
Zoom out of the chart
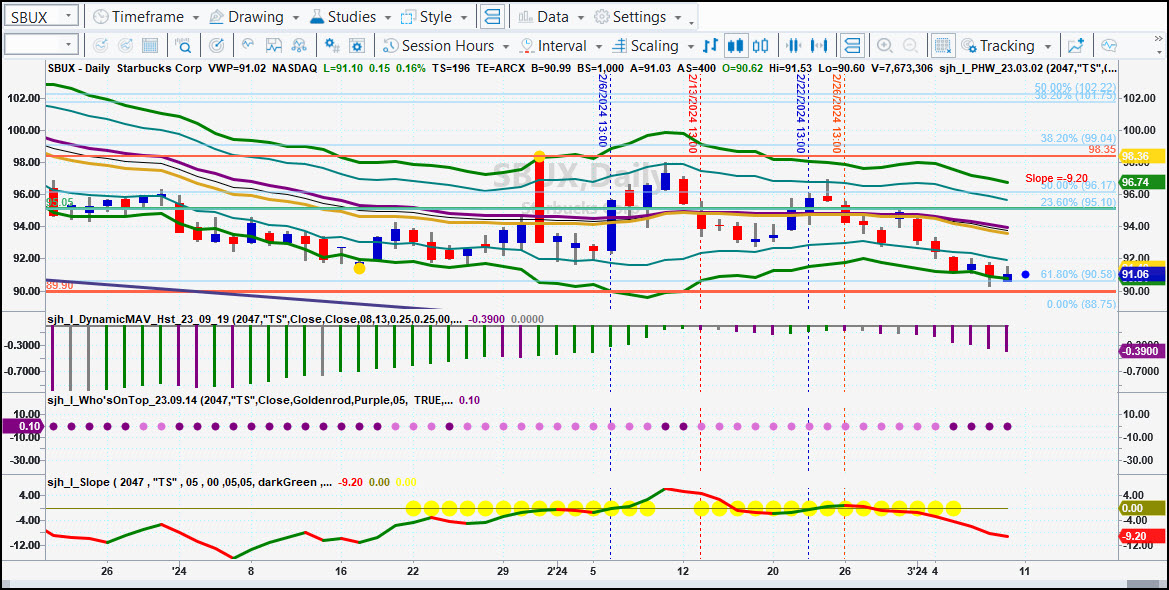coord(910,45)
